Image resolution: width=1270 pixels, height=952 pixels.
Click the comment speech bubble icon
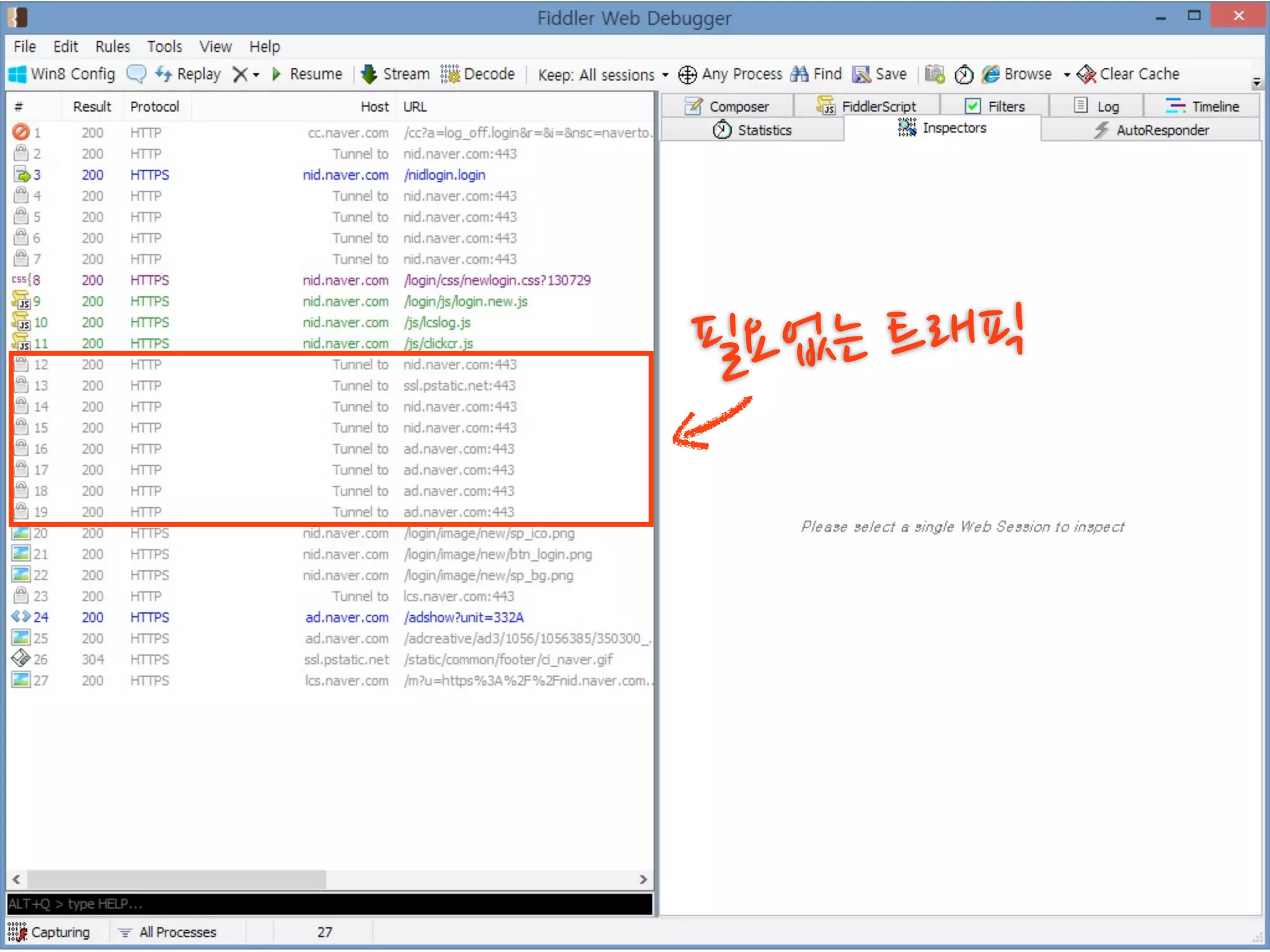coord(136,74)
